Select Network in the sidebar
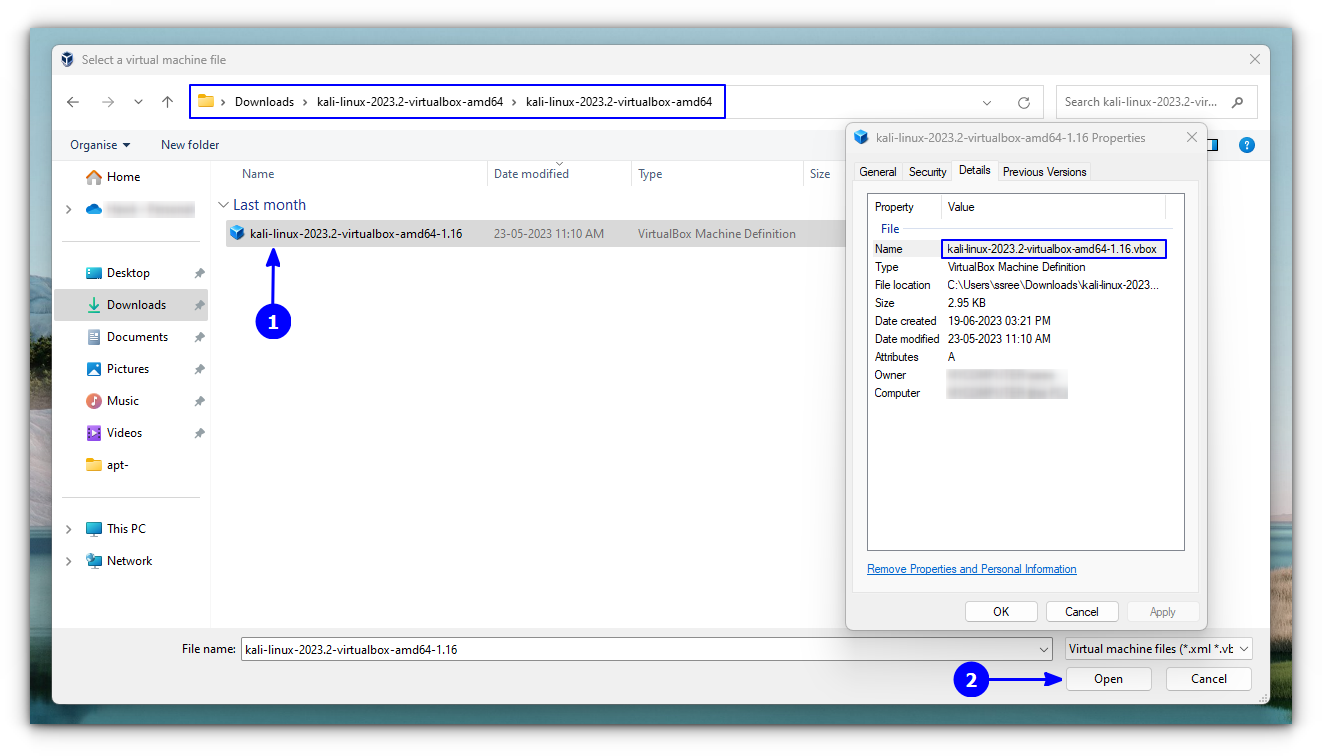The width and height of the screenshot is (1322, 756). pos(120,561)
